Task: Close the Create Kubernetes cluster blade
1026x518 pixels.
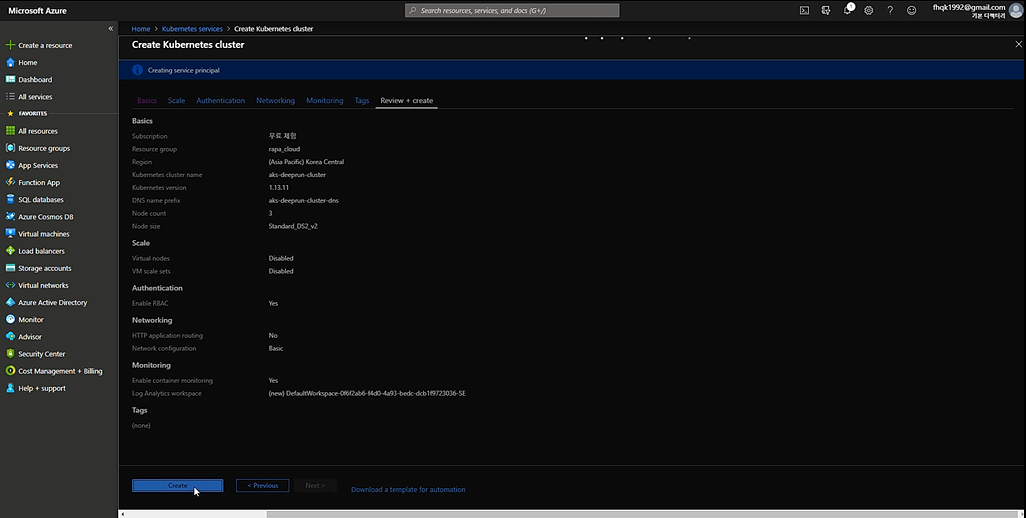Action: [1018, 44]
